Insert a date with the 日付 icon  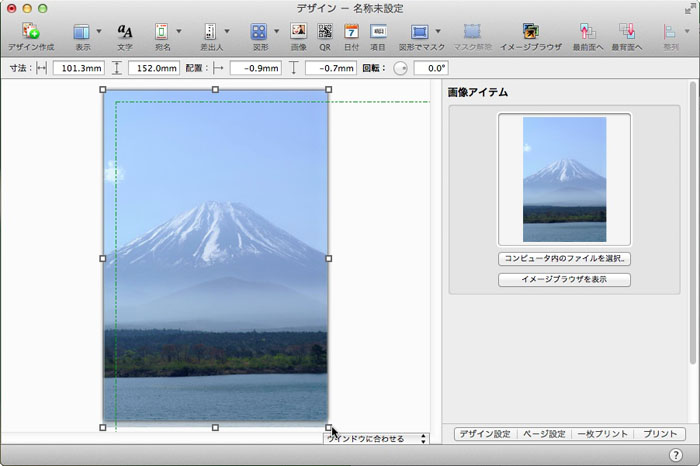(x=351, y=32)
